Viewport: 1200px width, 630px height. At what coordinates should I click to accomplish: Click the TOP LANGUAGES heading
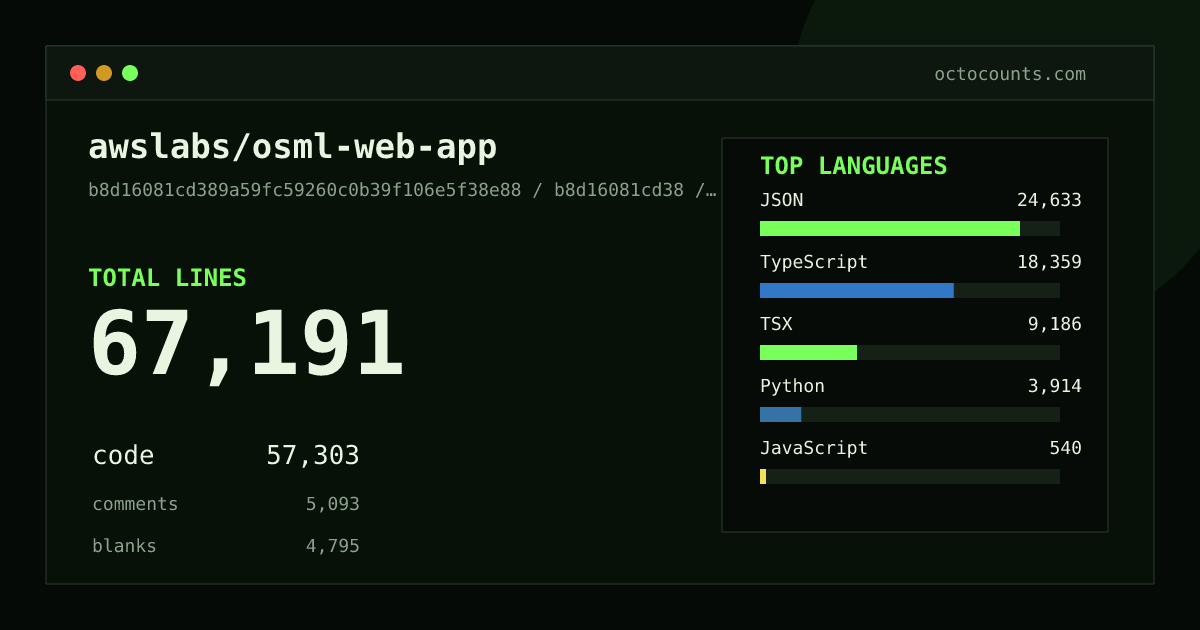coord(854,166)
